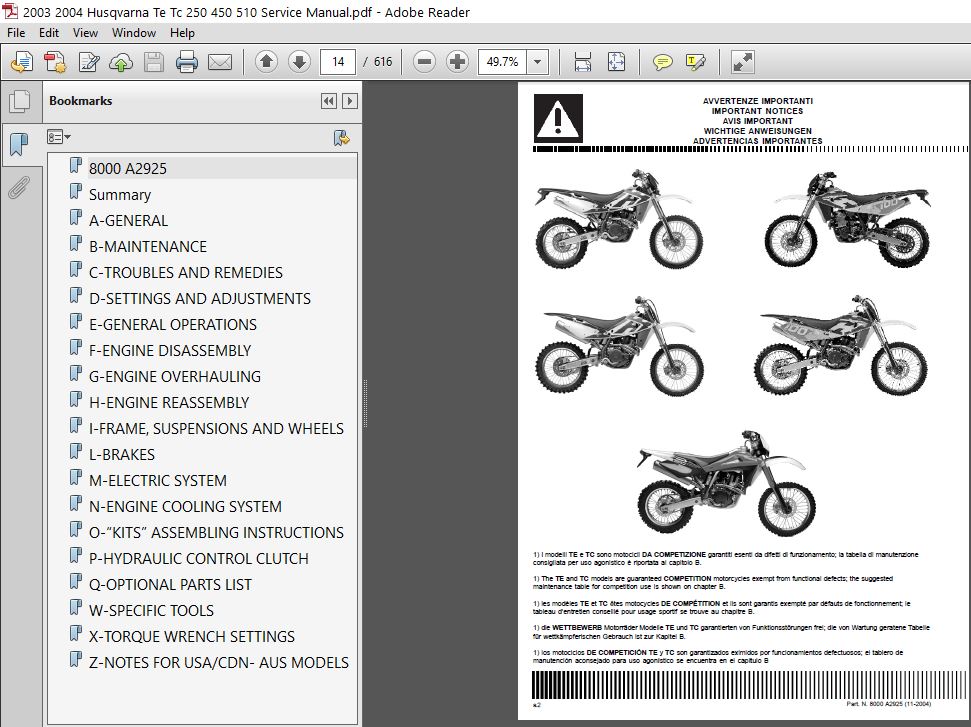The width and height of the screenshot is (971, 727).
Task: Open W-SPECIFIC TOOLS bookmark
Action: (152, 611)
